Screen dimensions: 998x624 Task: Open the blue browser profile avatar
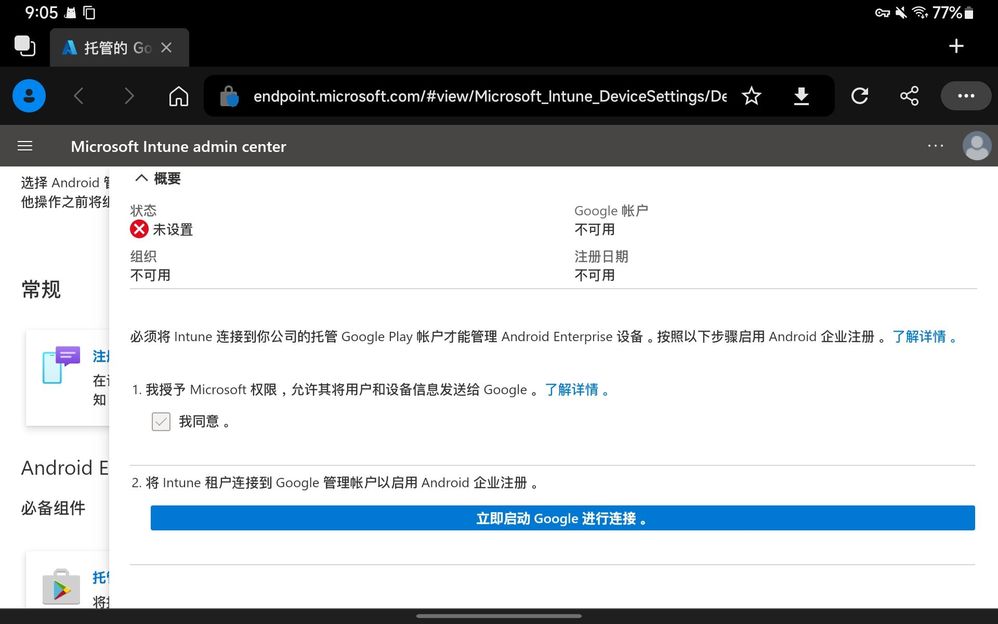[x=29, y=96]
